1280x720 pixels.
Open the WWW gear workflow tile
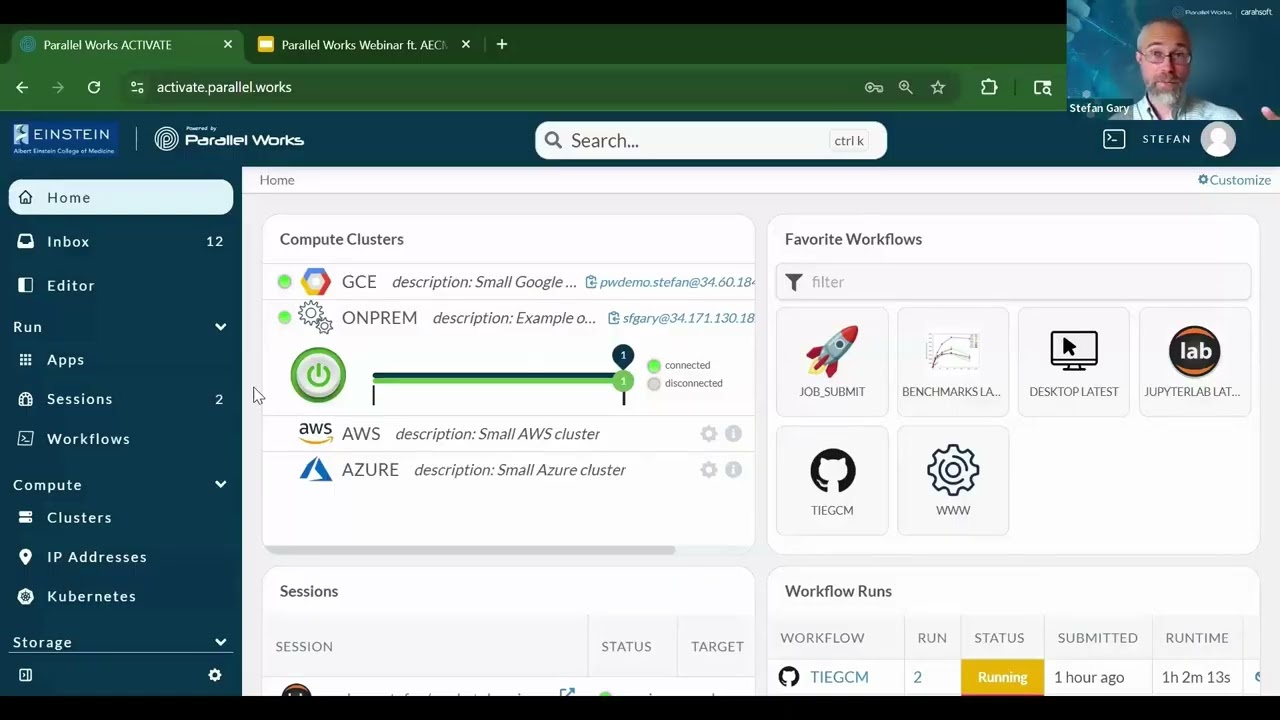point(953,480)
